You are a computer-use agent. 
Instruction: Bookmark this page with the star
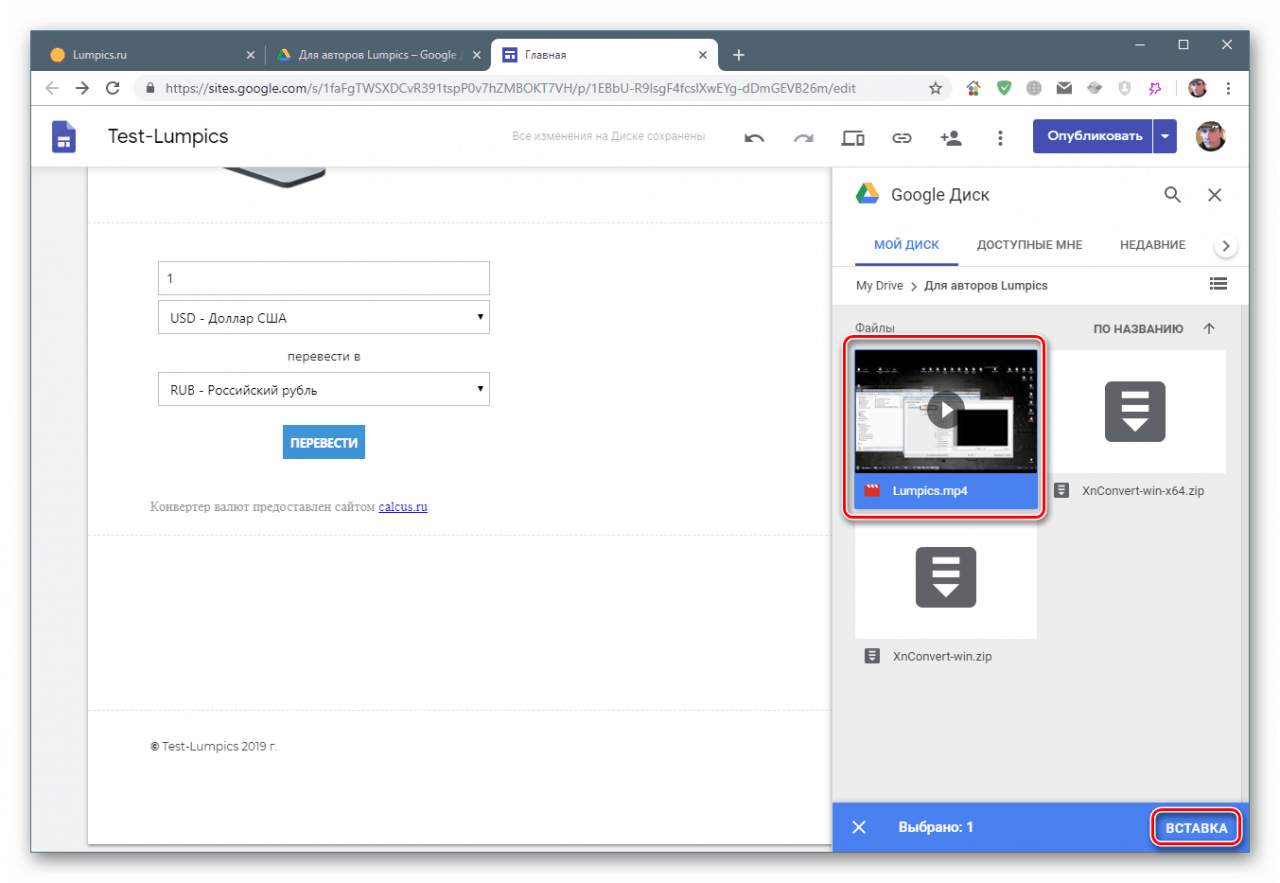[x=936, y=88]
